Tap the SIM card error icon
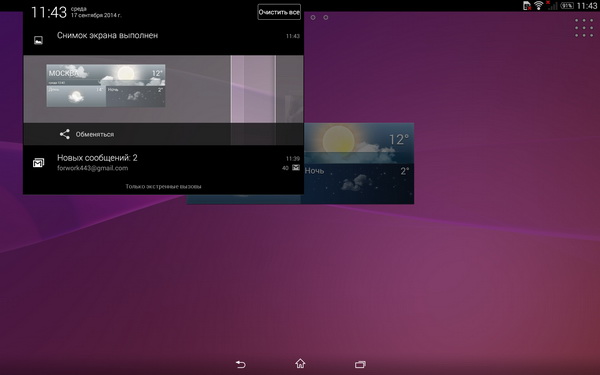Screen dimensions: 600x375 [x=527, y=5]
